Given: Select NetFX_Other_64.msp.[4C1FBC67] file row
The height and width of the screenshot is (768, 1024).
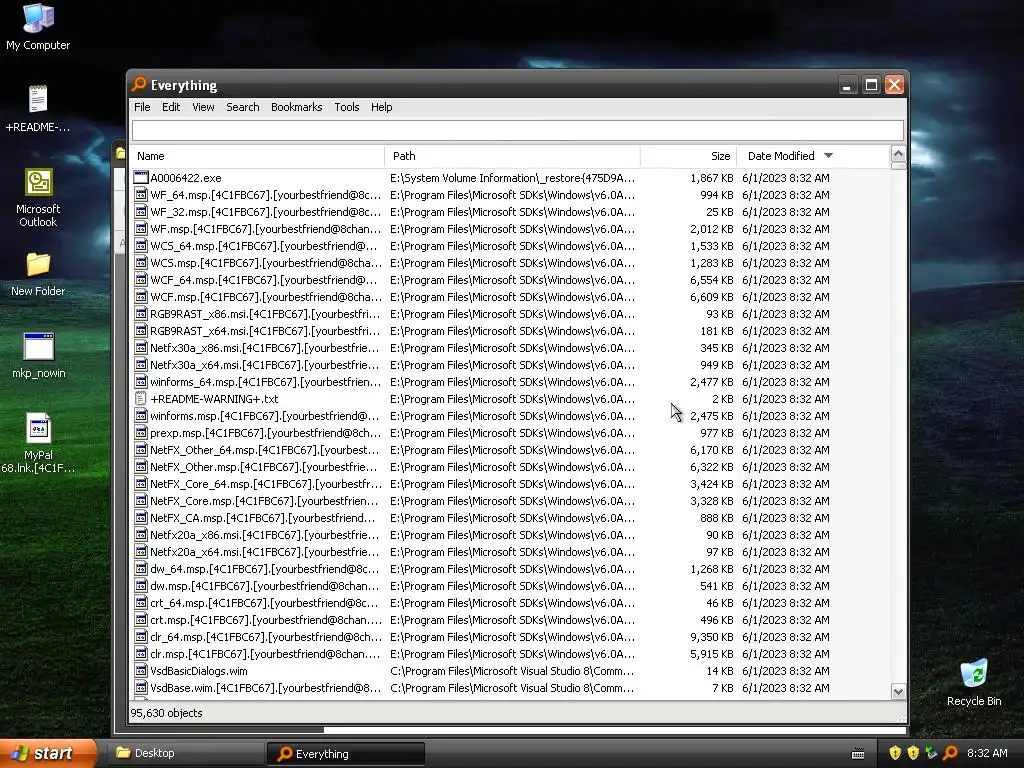Looking at the screenshot, I should (511, 449).
